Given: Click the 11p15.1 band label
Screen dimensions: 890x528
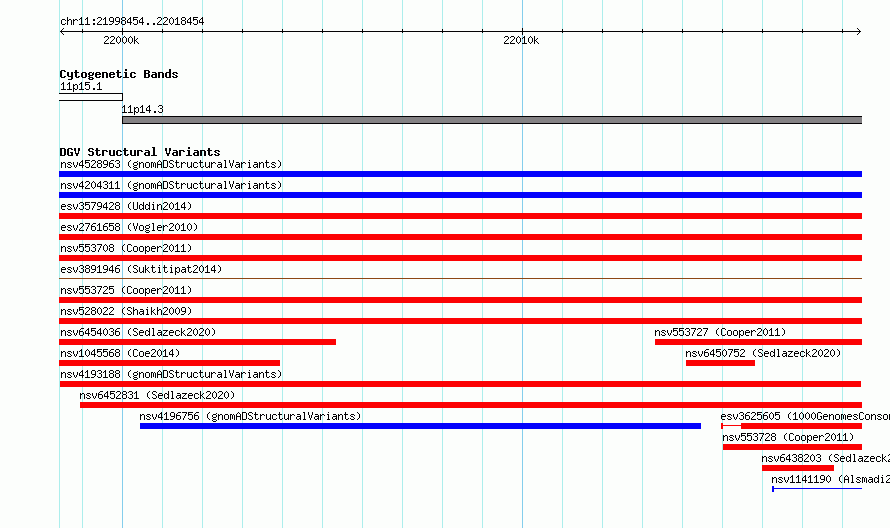Looking at the screenshot, I should [81, 86].
